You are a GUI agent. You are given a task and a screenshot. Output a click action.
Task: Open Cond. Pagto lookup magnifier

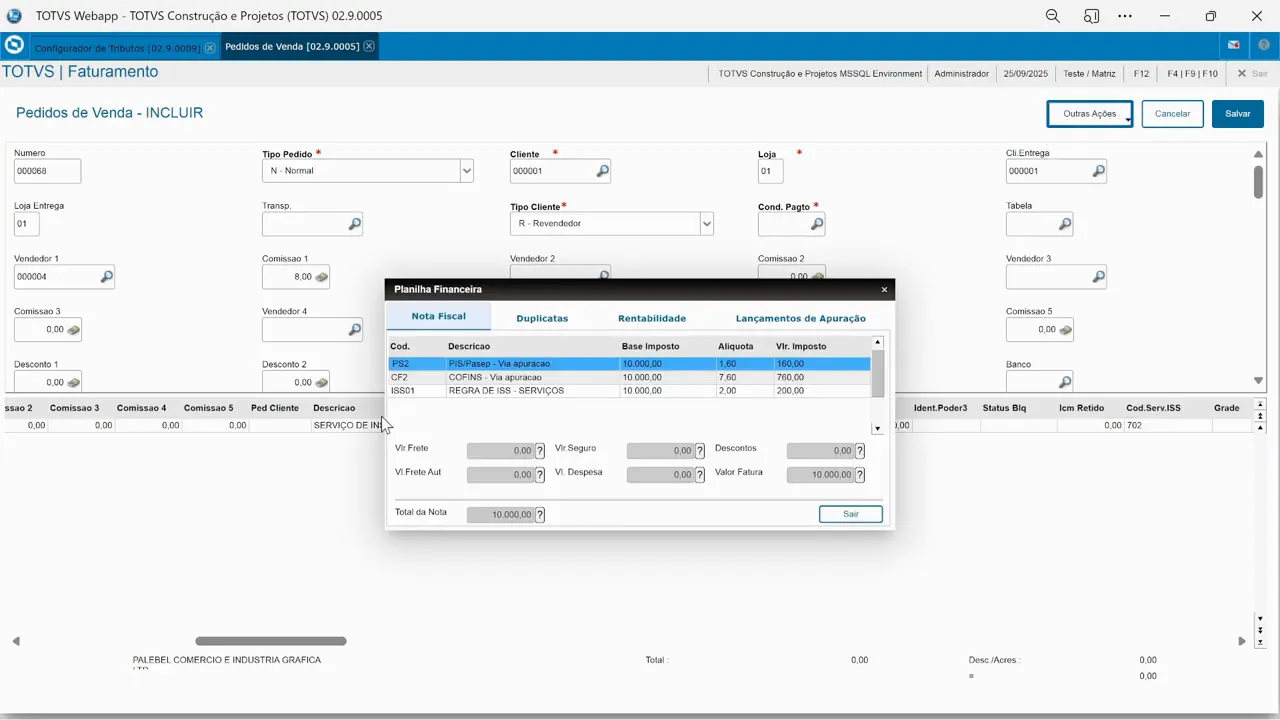(817, 225)
